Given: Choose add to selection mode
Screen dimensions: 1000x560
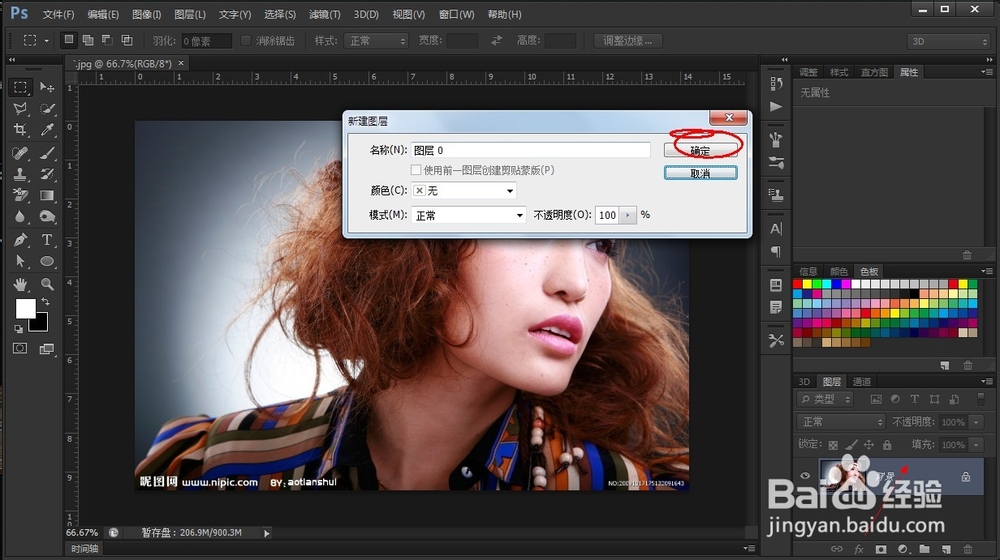Looking at the screenshot, I should 88,40.
